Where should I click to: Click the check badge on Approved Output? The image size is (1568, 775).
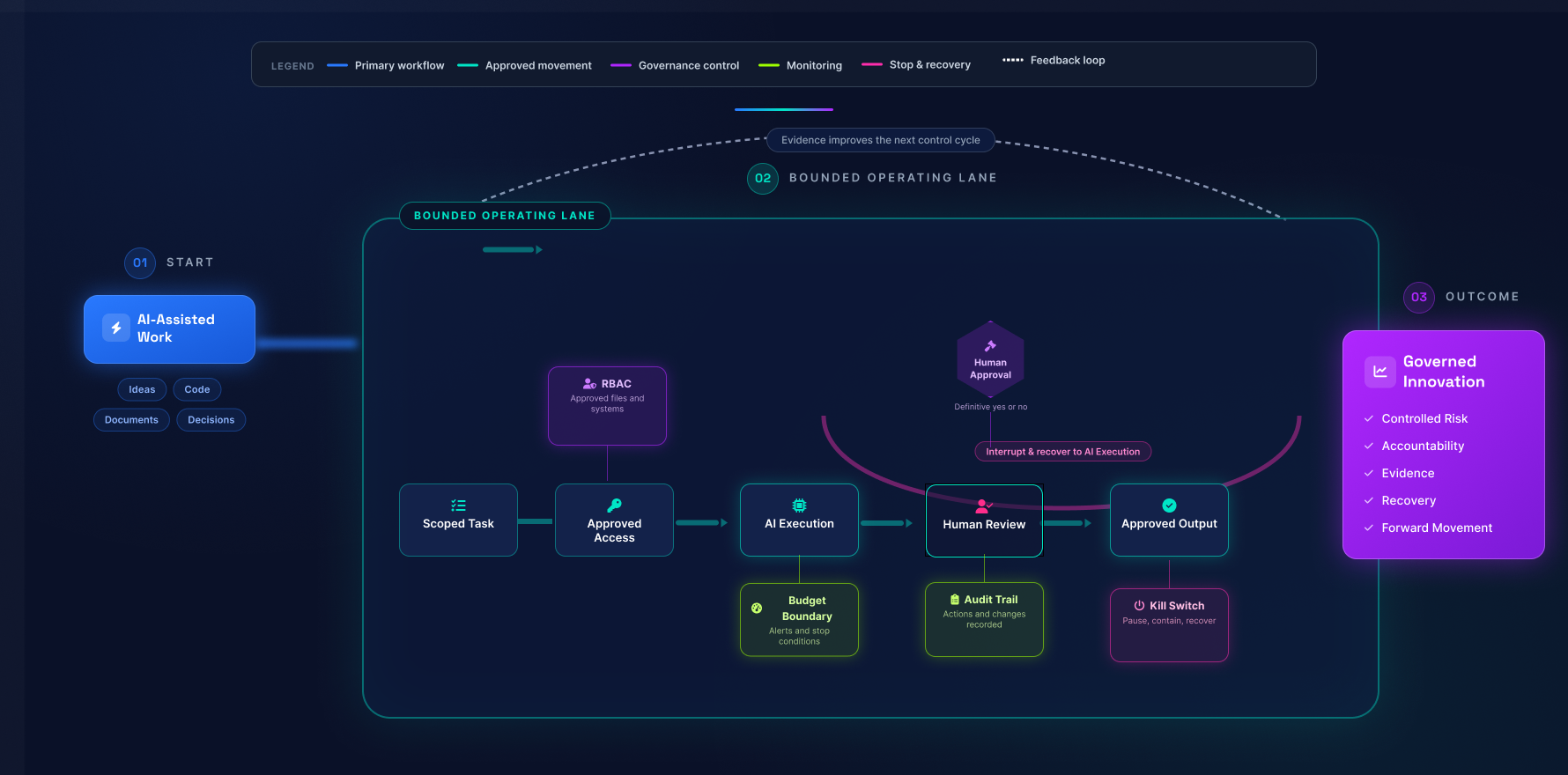[1169, 506]
